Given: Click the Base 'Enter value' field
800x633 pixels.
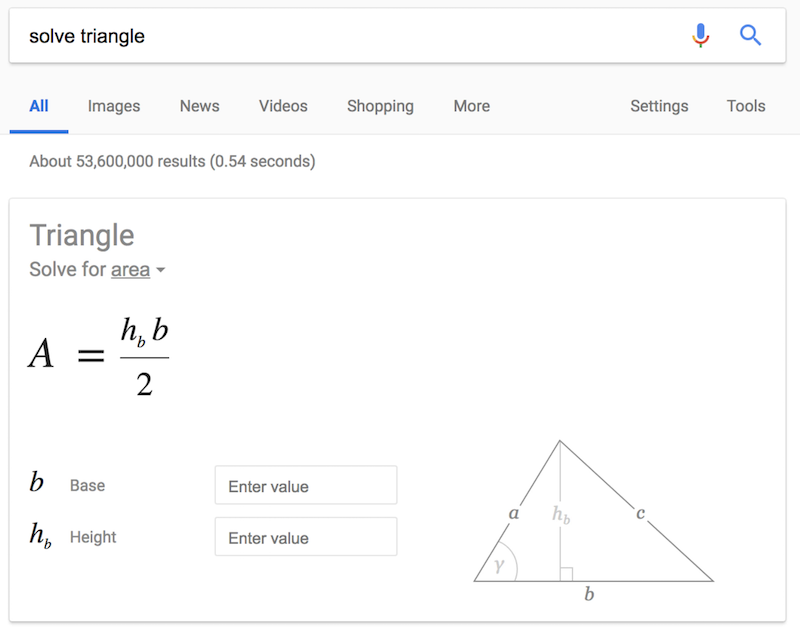Looking at the screenshot, I should tap(306, 486).
